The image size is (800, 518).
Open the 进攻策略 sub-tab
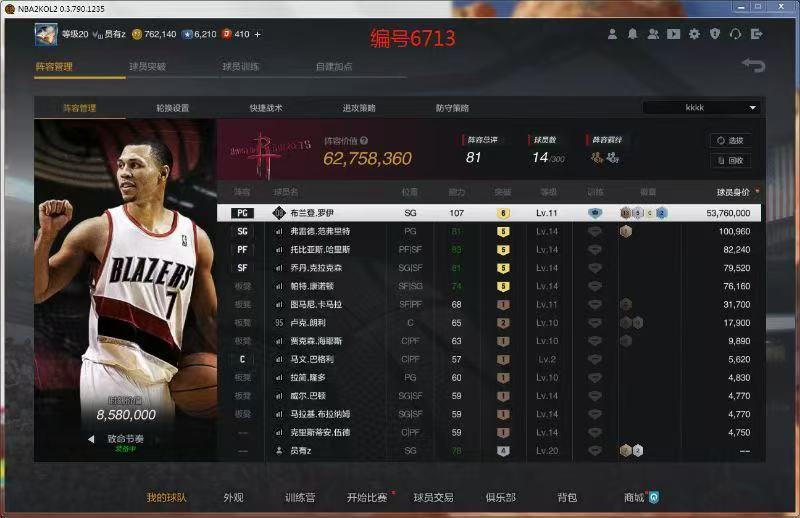coord(359,108)
